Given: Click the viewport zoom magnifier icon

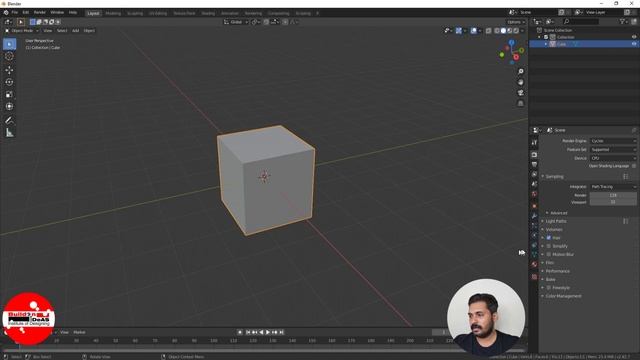Looking at the screenshot, I should [520, 71].
